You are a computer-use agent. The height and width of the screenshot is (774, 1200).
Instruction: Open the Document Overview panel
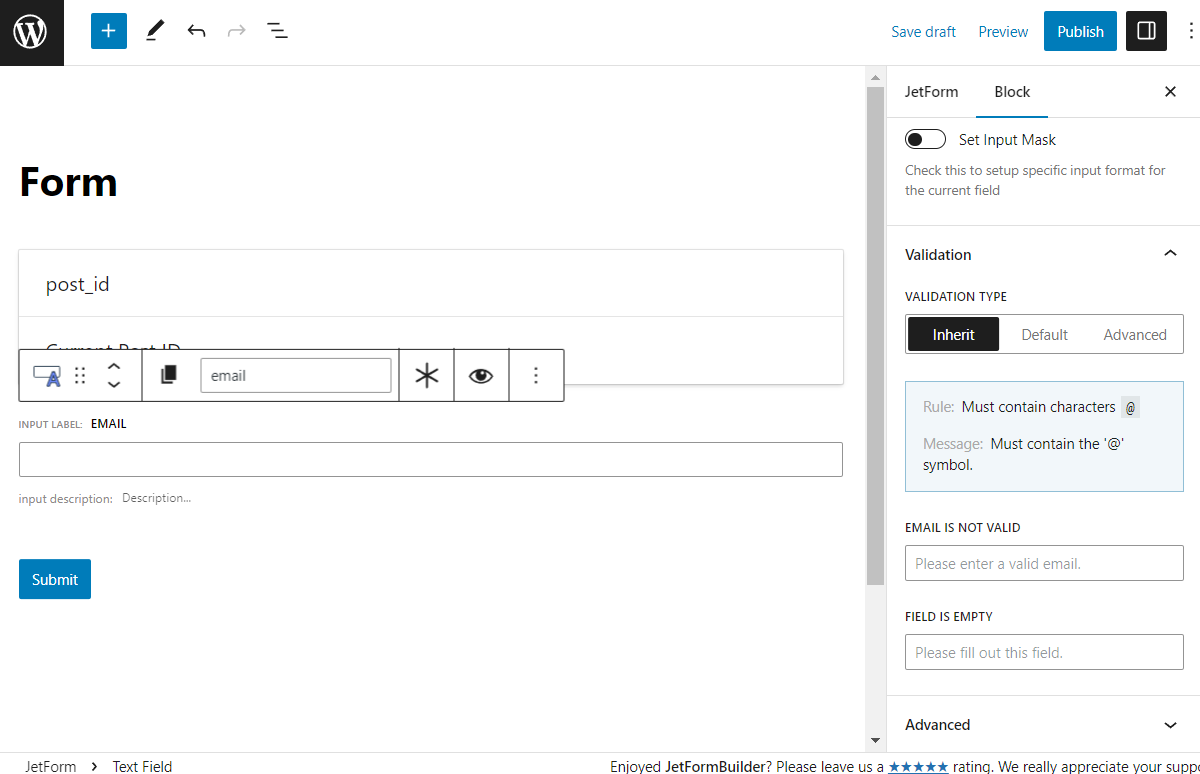(x=277, y=31)
